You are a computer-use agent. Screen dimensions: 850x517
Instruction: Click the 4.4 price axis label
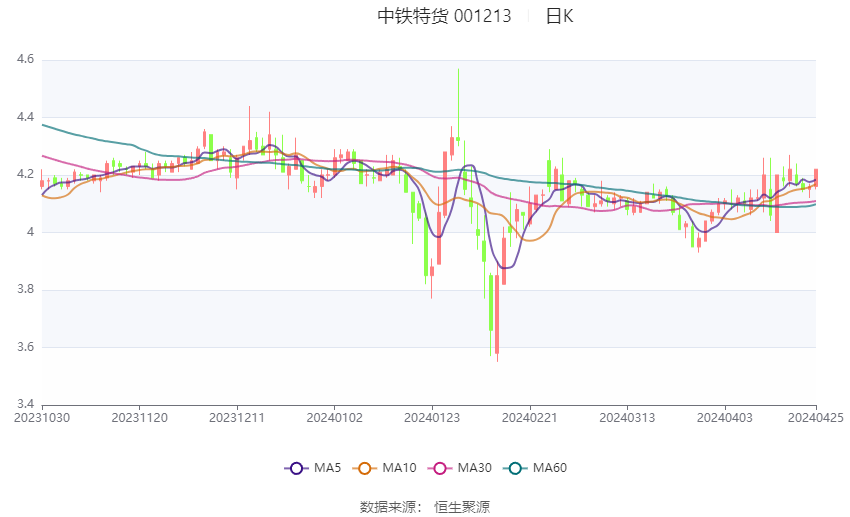point(25,117)
